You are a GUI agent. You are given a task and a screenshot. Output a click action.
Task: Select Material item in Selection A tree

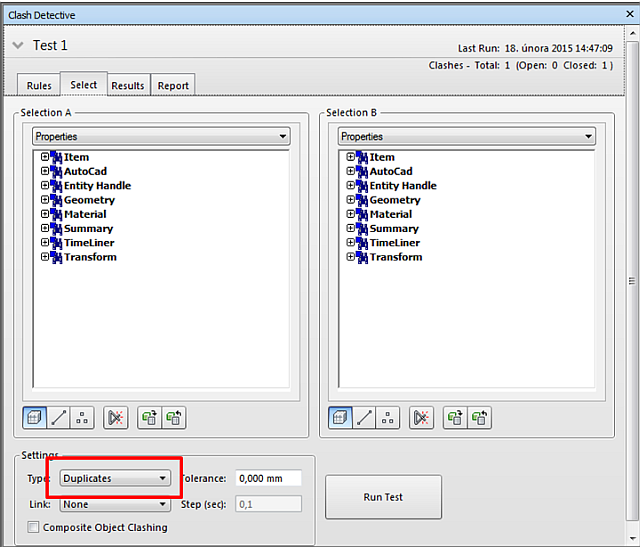point(85,214)
